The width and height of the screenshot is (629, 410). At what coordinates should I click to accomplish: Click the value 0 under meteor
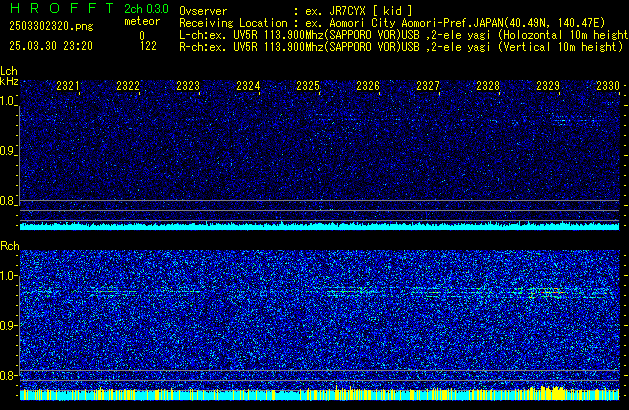tap(142, 36)
